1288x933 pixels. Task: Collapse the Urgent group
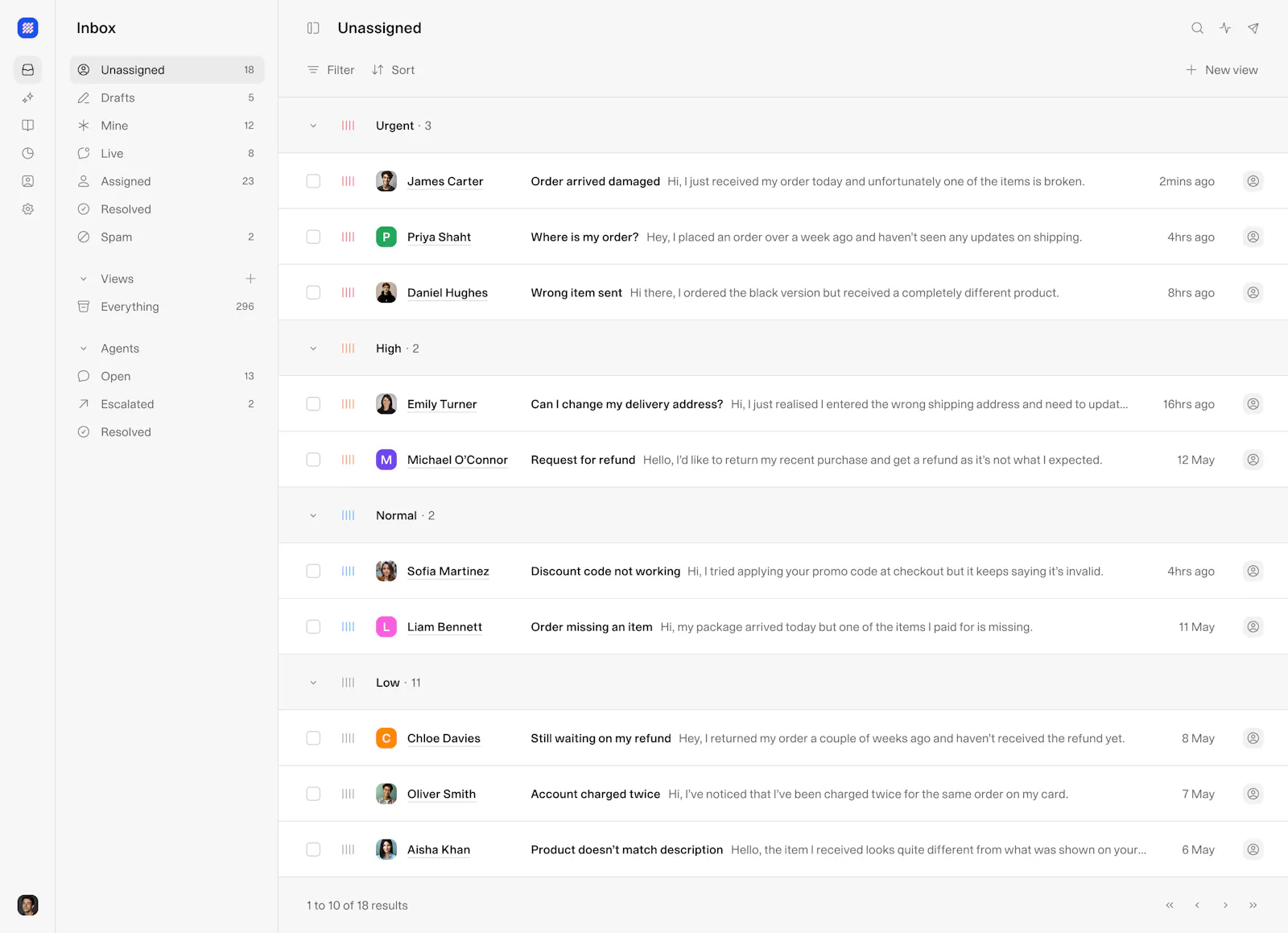[313, 126]
